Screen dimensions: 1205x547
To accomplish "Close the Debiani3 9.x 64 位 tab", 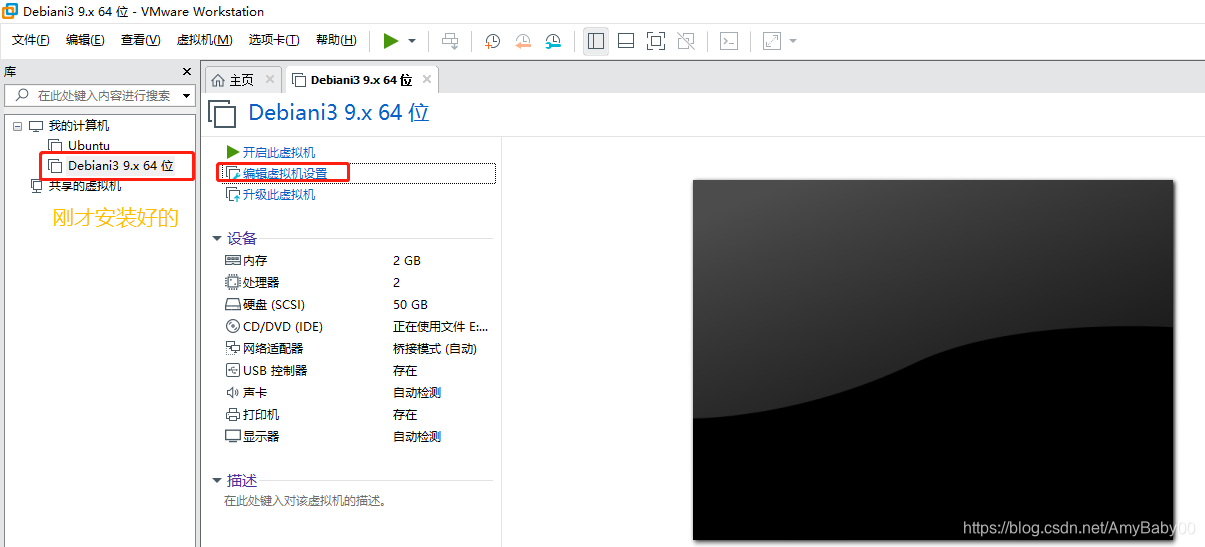I will [427, 80].
